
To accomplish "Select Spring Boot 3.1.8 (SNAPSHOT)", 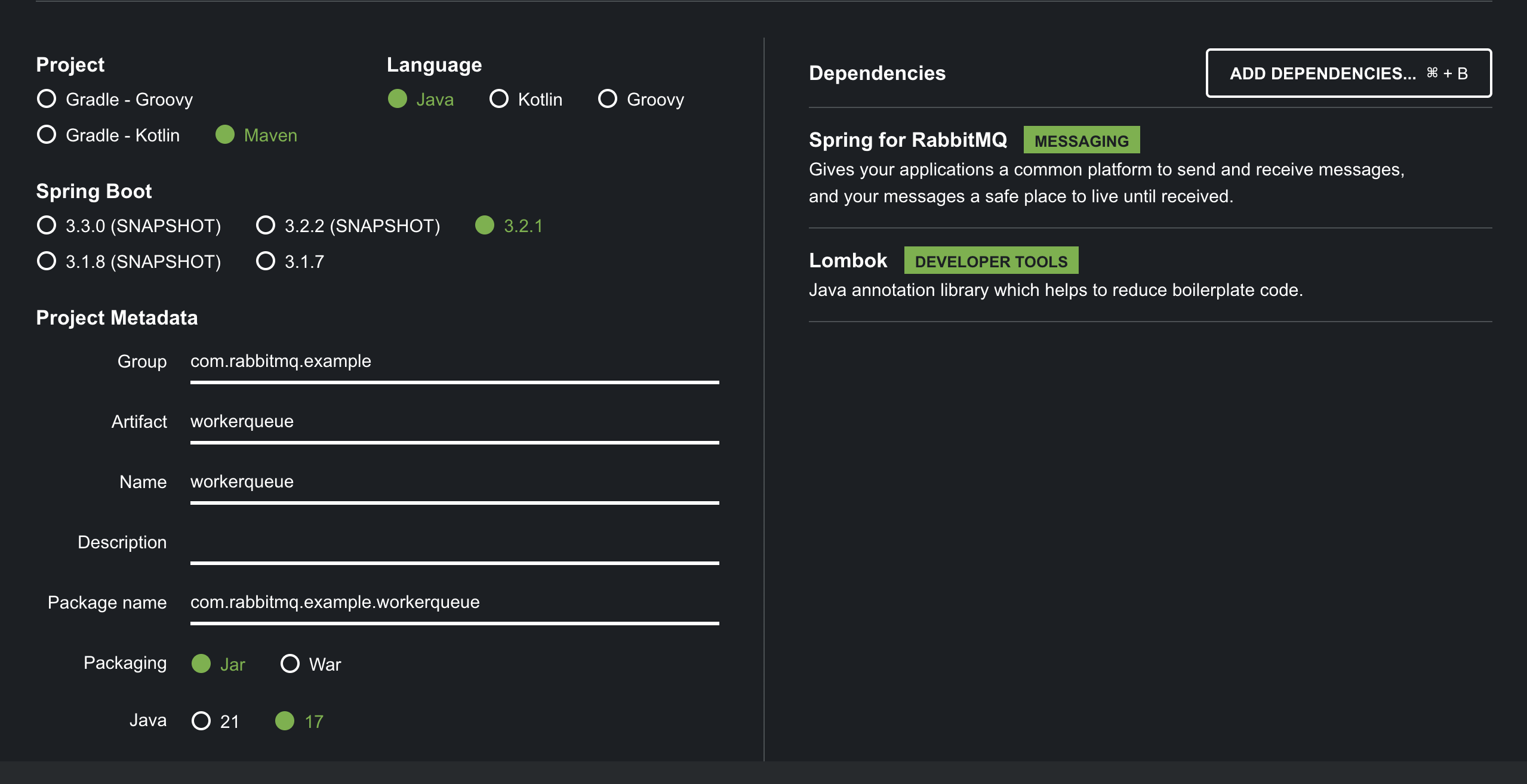I will point(47,261).
